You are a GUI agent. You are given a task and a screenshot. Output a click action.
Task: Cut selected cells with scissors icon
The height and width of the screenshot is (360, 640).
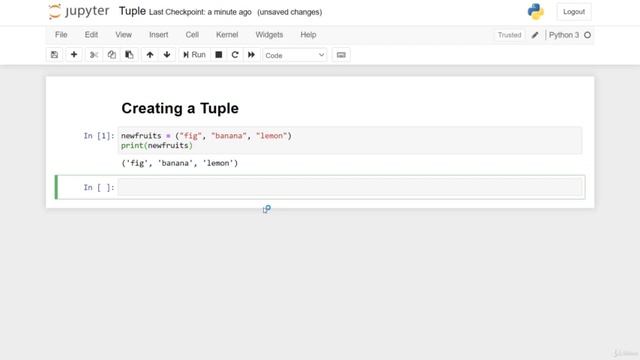click(x=94, y=55)
